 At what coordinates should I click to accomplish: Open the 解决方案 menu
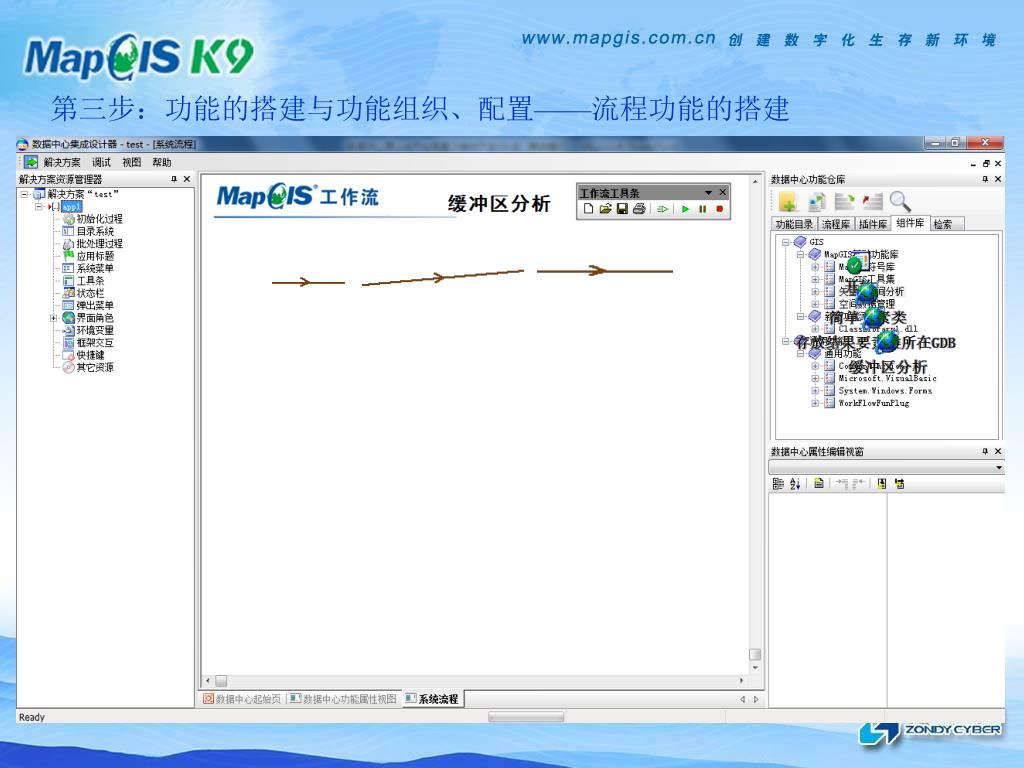click(62, 162)
